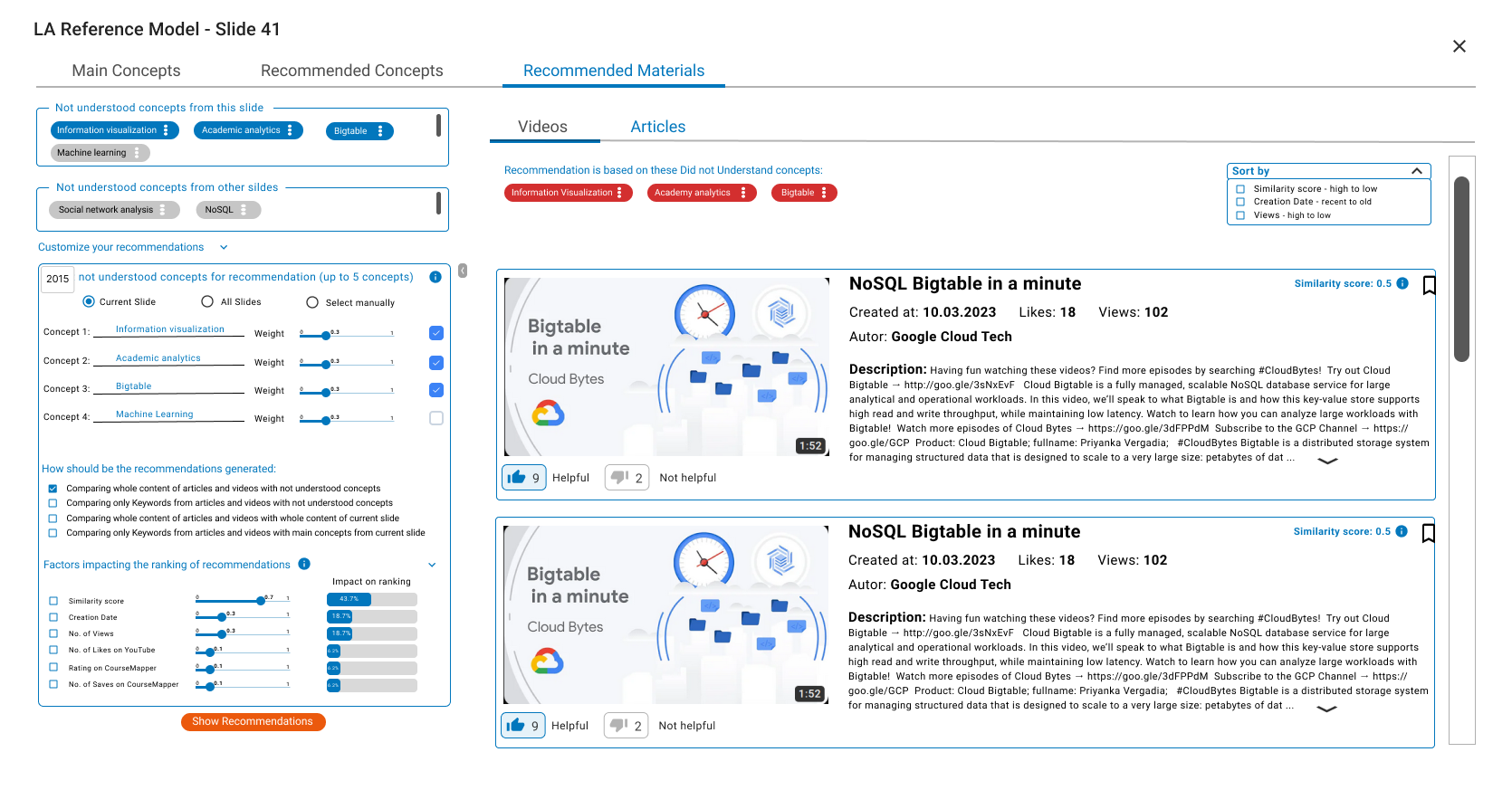Check Views - high to low sort option
This screenshot has height=790, width=1512.
pyautogui.click(x=1240, y=215)
